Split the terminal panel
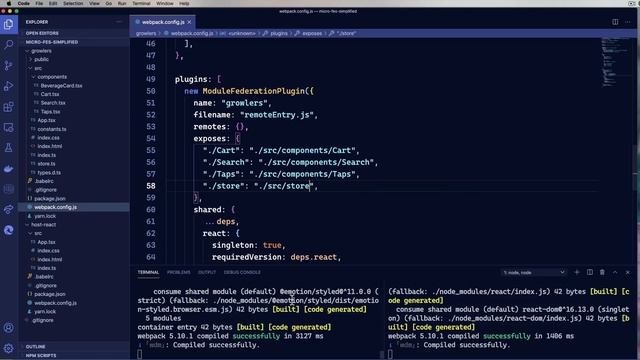 tap(590, 272)
